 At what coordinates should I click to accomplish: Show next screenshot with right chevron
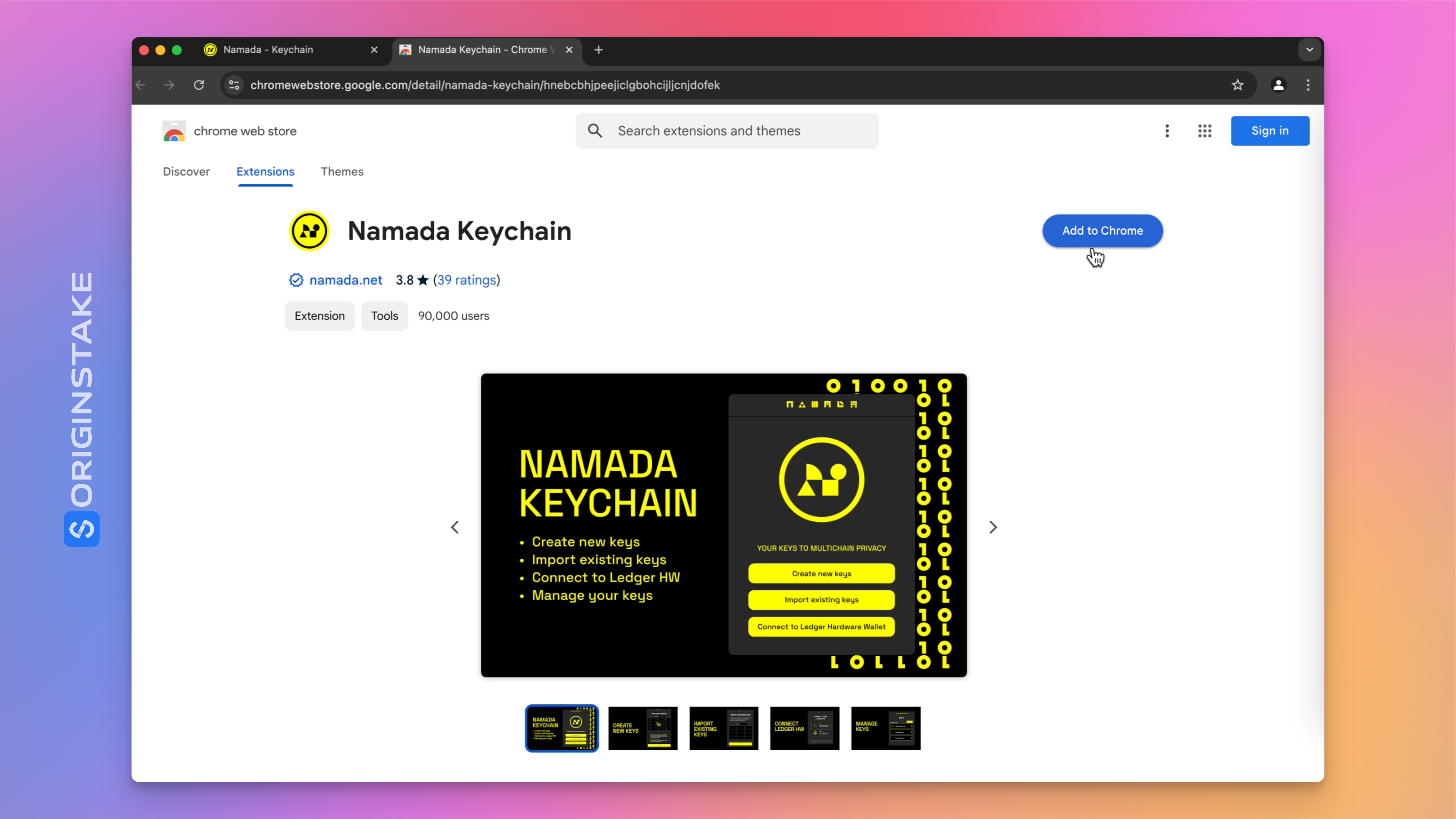coord(993,527)
